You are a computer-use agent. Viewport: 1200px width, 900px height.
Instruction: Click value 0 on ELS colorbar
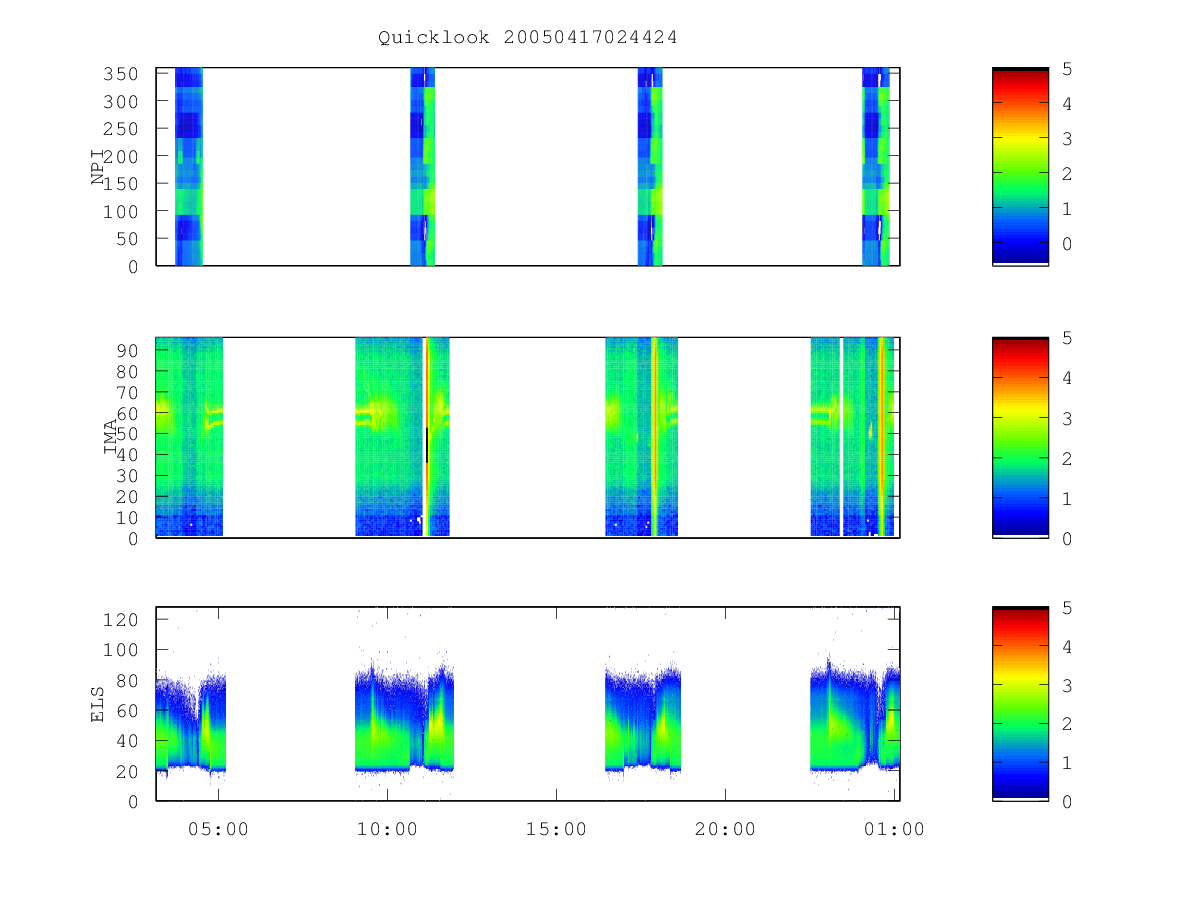click(1067, 802)
